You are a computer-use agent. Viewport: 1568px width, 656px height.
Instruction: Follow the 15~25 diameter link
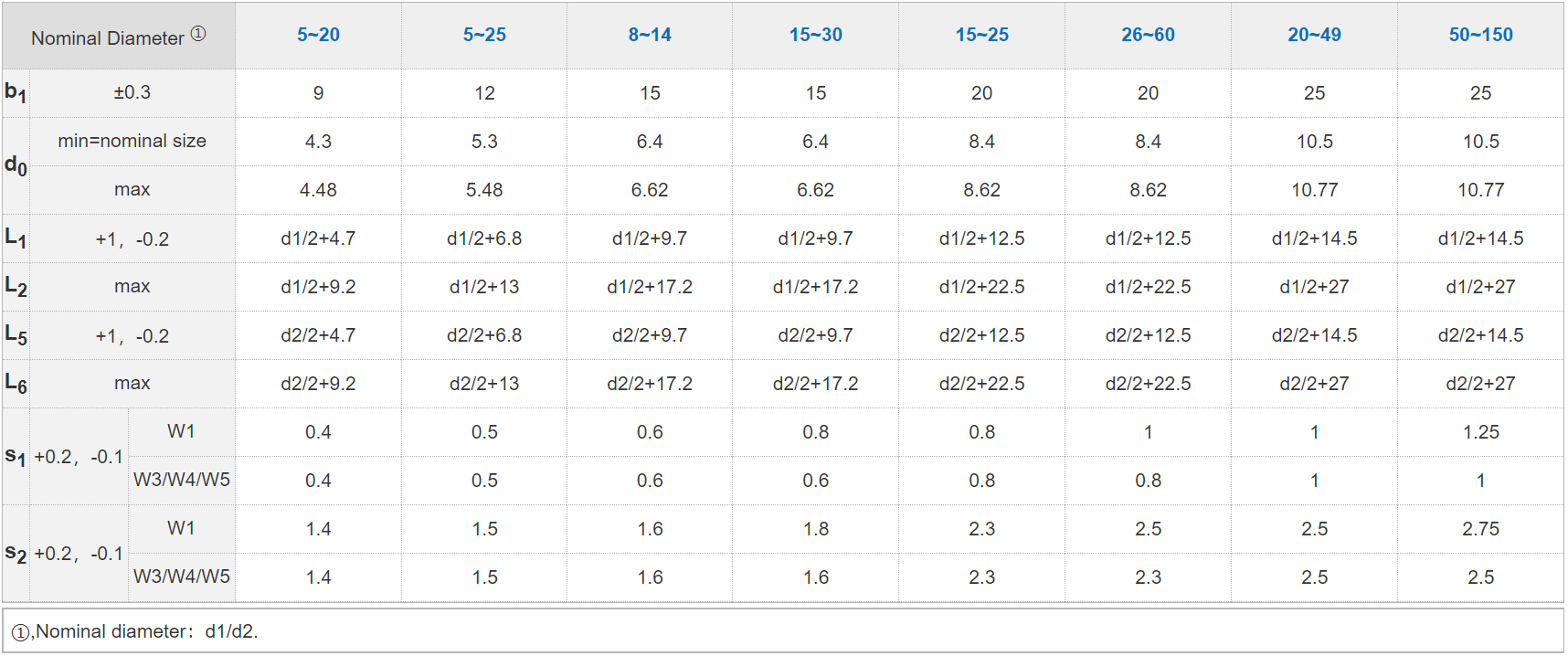coord(982,35)
